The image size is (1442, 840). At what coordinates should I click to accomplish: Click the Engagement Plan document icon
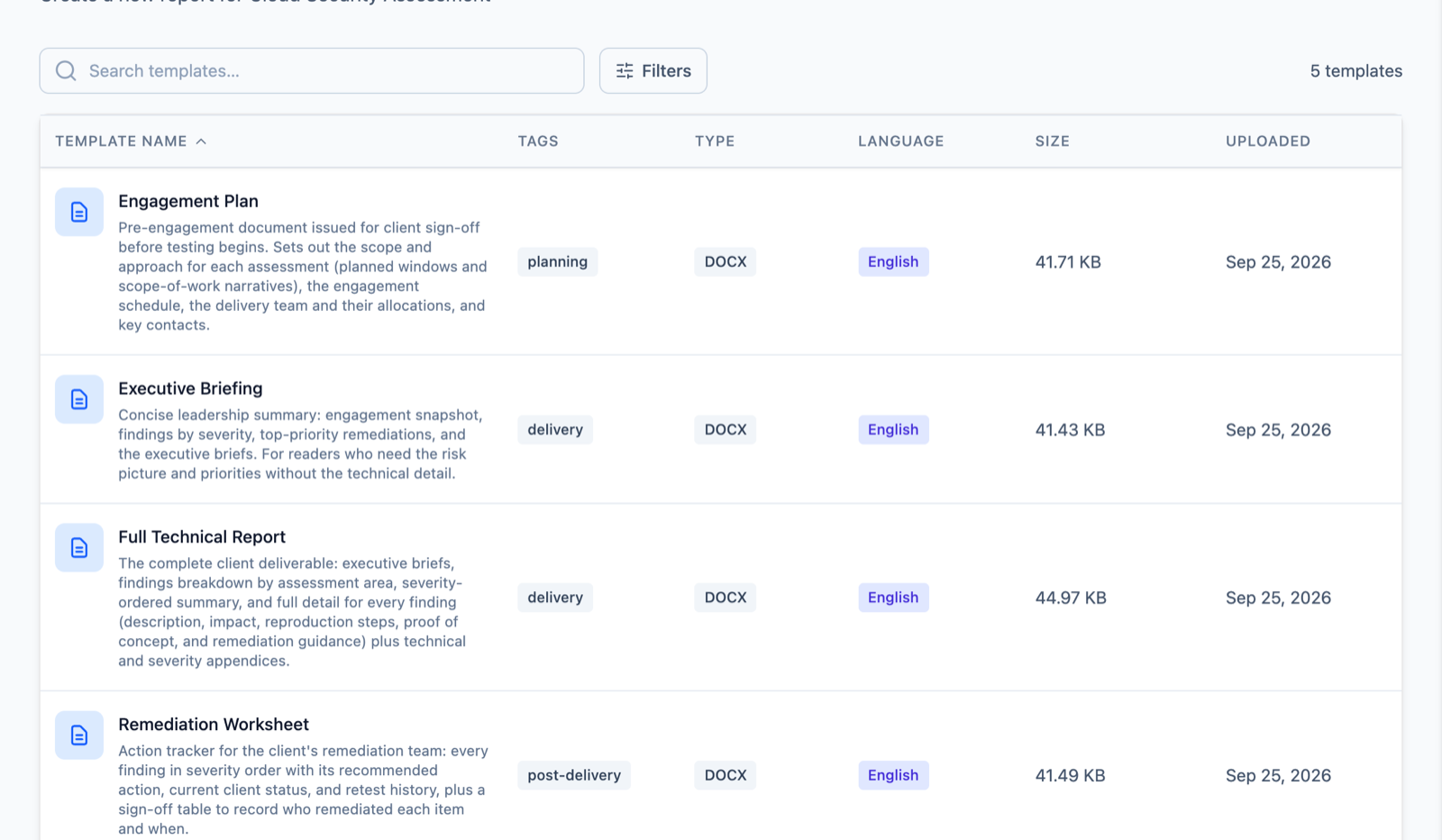[x=79, y=212]
